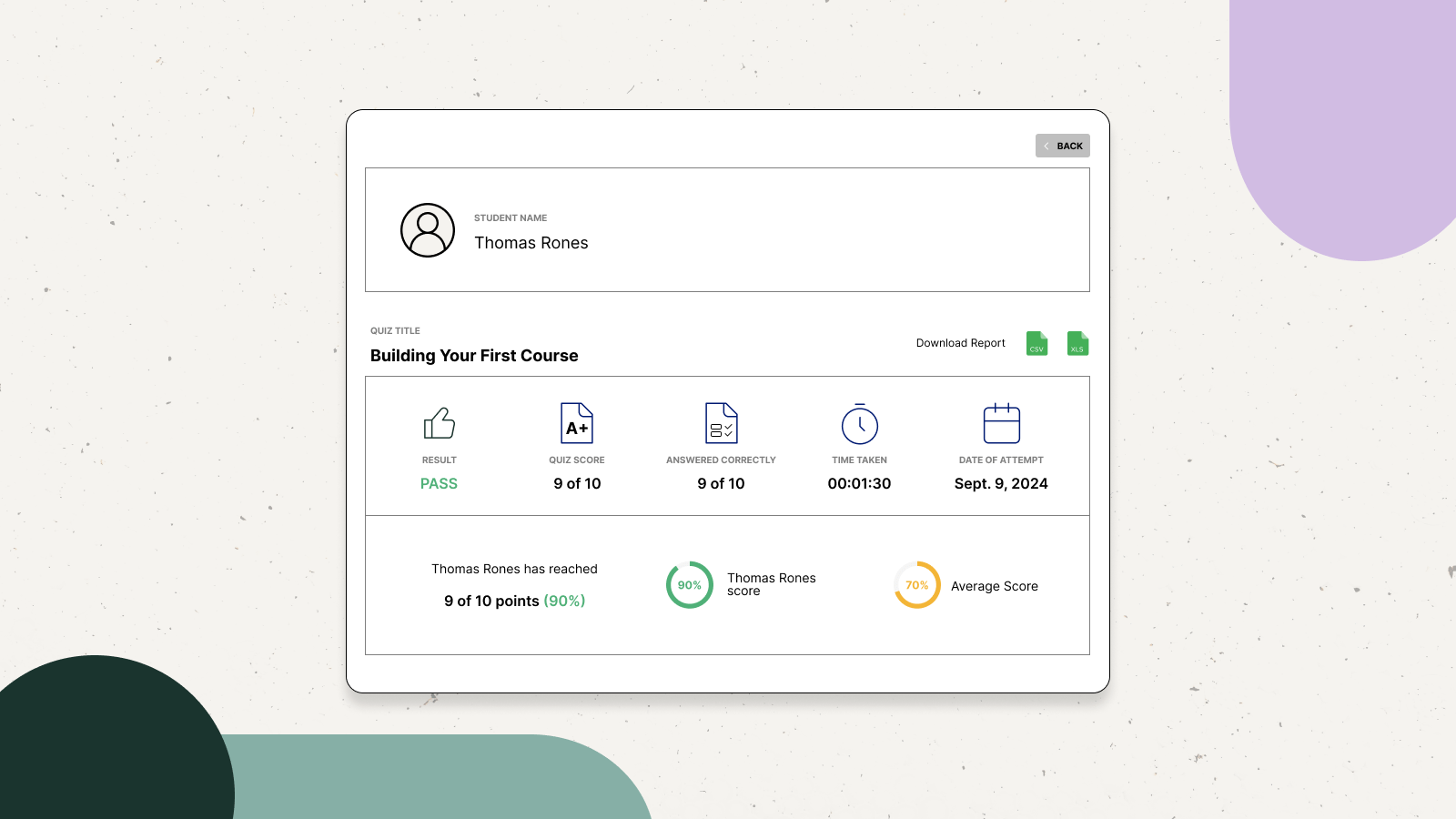Click the back chevron arrow on BACK button
This screenshot has height=819, width=1456.
pos(1046,146)
